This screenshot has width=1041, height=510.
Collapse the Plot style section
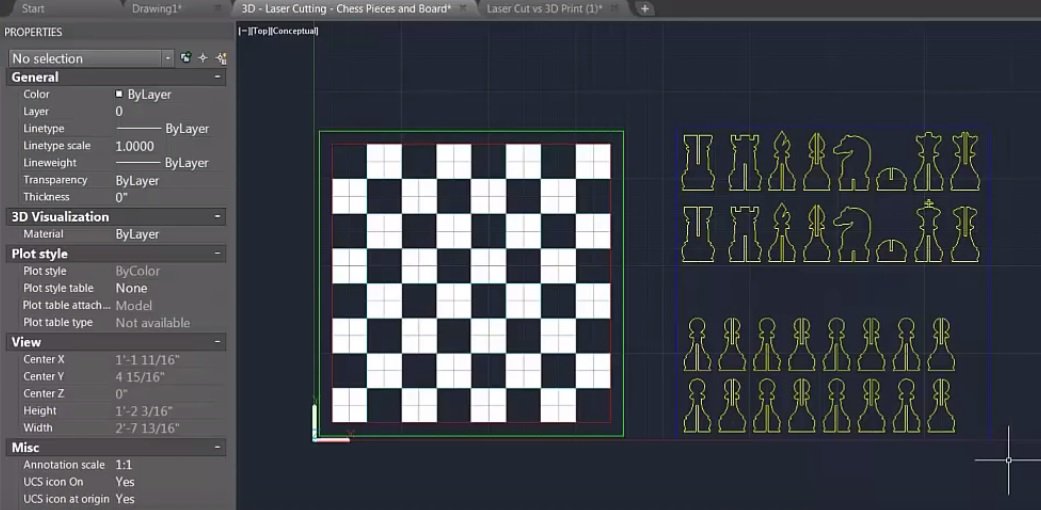[217, 254]
